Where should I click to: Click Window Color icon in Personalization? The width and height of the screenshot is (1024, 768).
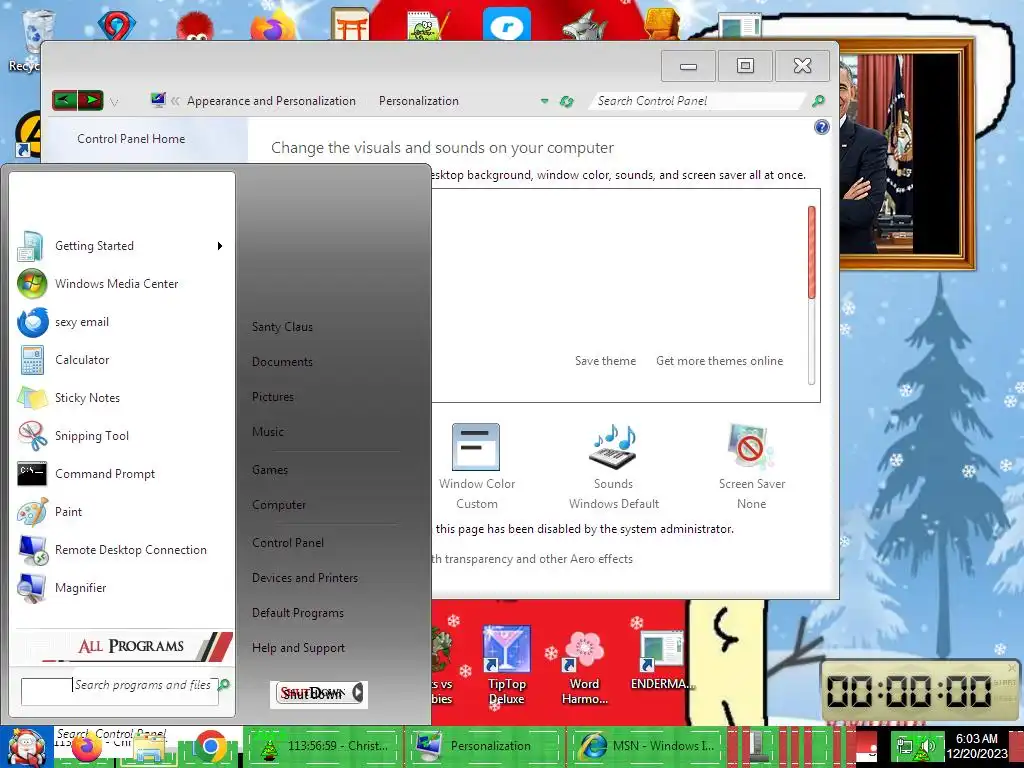476,447
